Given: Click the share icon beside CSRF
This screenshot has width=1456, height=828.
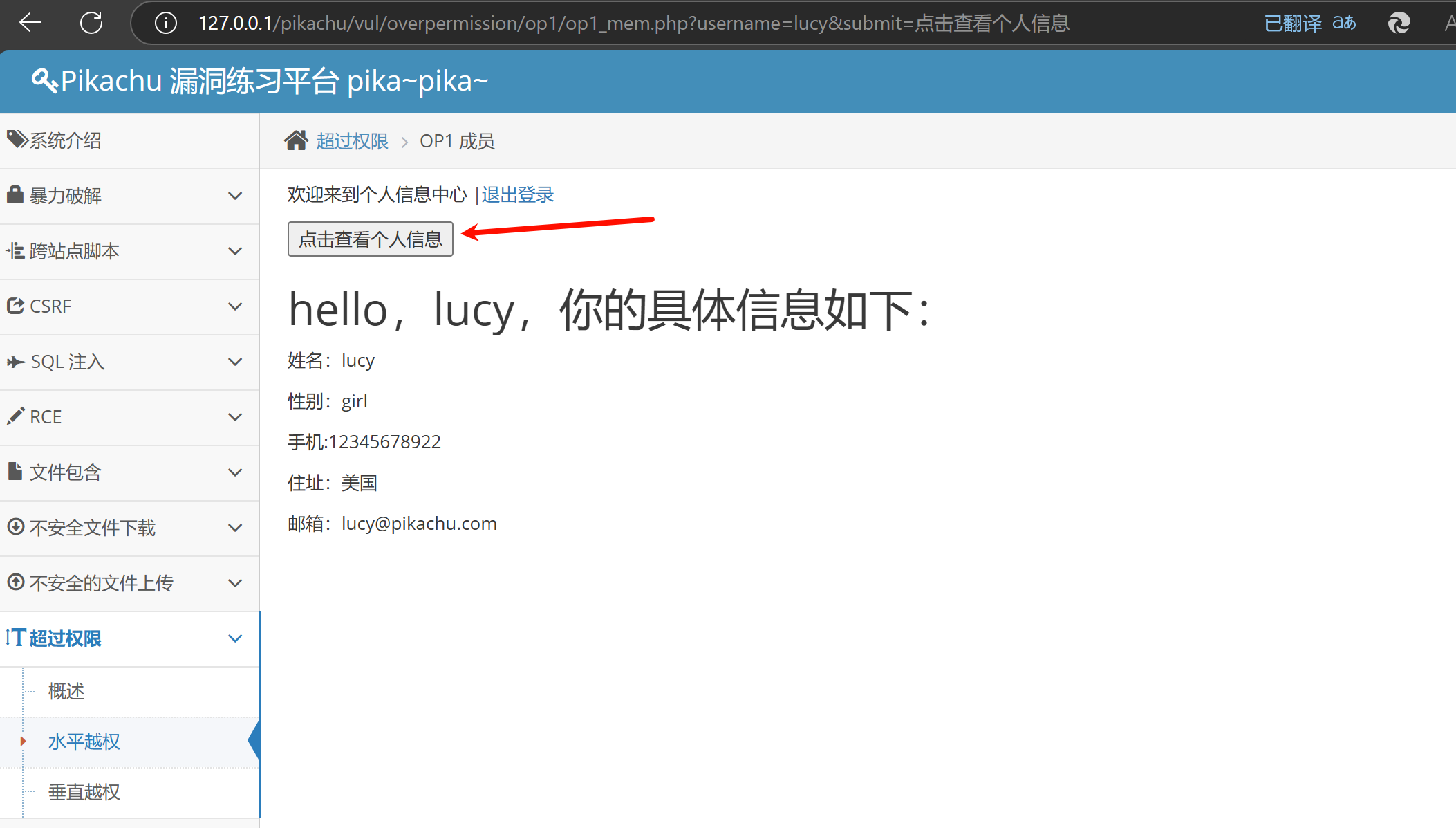Looking at the screenshot, I should 15,305.
